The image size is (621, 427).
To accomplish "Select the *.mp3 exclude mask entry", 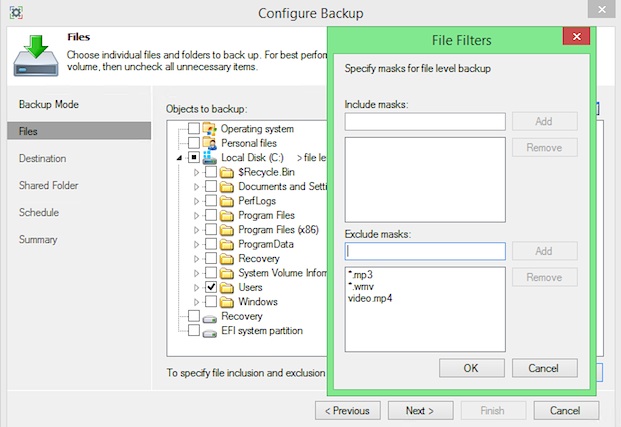I will pos(361,272).
